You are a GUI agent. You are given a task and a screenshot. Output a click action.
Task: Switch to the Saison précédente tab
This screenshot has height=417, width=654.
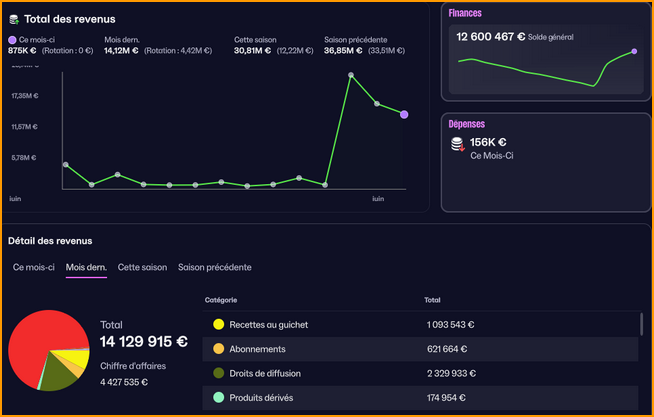click(x=214, y=267)
